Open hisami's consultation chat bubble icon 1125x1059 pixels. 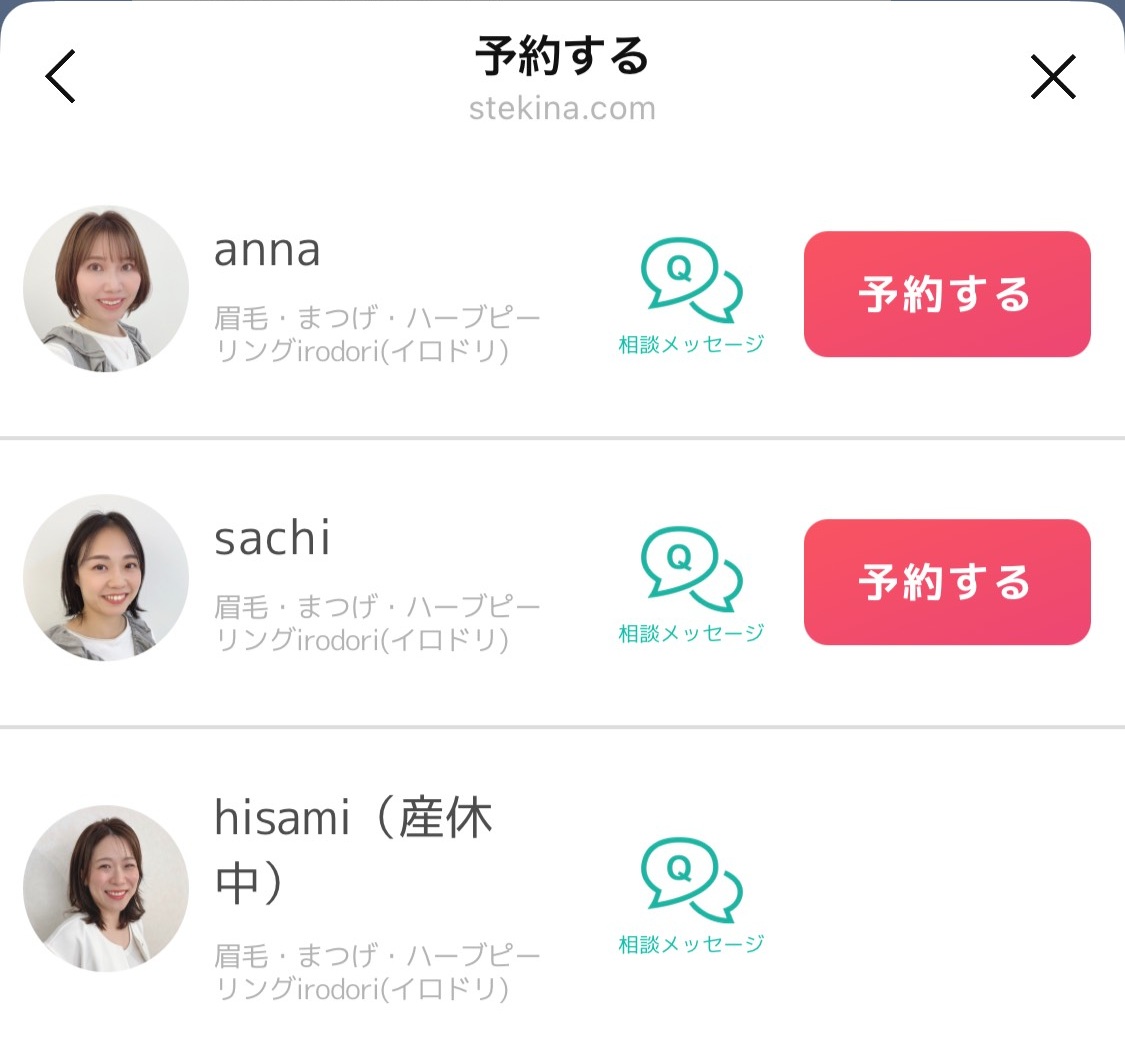pyautogui.click(x=691, y=880)
